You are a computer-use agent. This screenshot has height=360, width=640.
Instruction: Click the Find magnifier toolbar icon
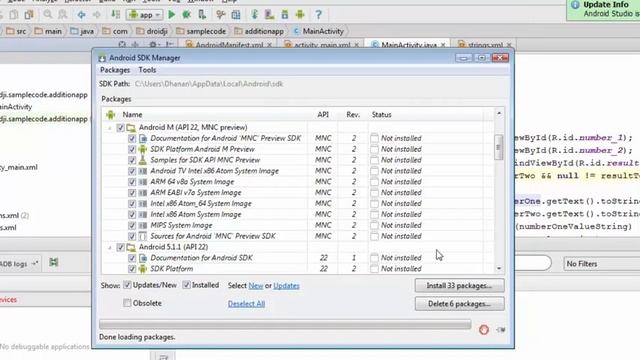[x=48, y=15]
